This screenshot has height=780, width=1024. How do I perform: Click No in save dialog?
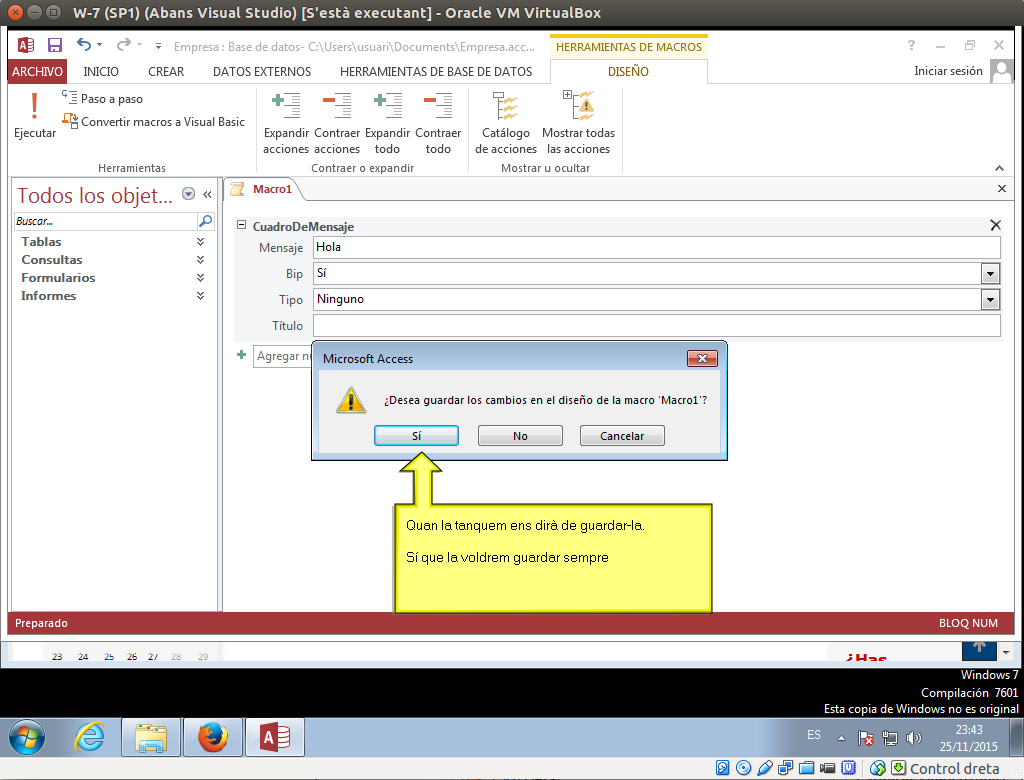(520, 436)
